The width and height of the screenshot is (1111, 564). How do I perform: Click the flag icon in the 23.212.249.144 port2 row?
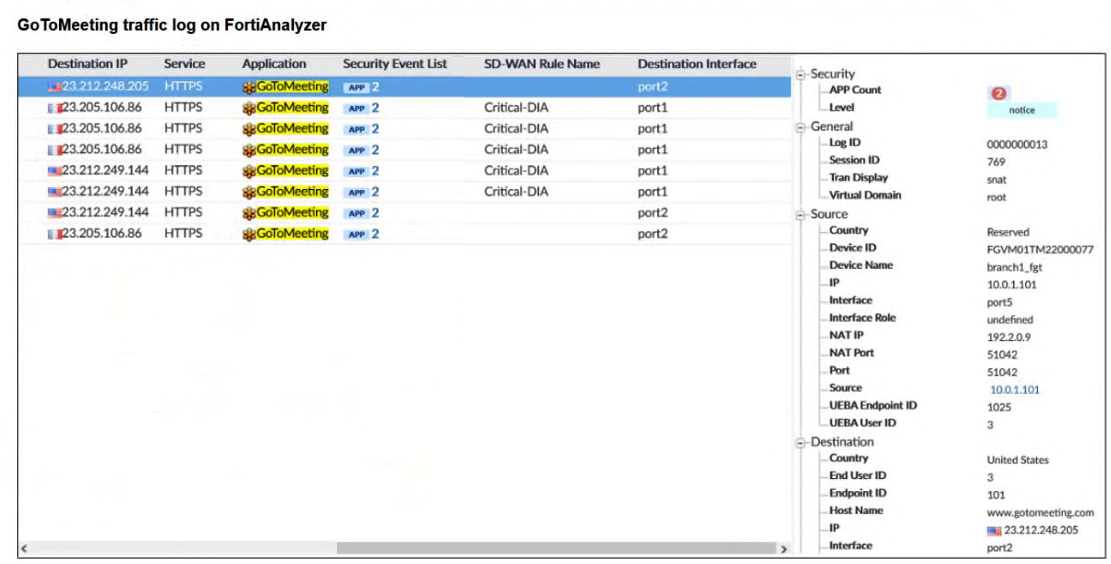pyautogui.click(x=55, y=213)
